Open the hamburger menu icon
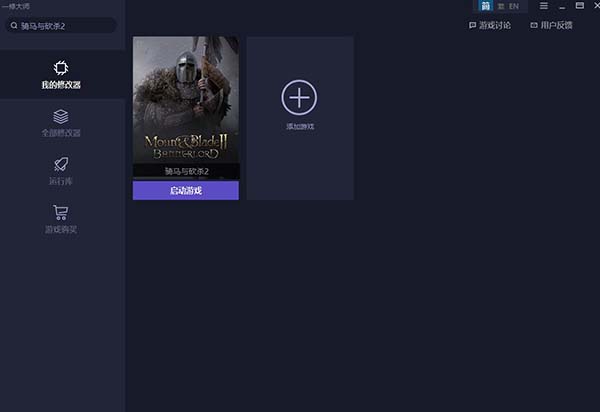The width and height of the screenshot is (600, 412). tap(544, 6)
